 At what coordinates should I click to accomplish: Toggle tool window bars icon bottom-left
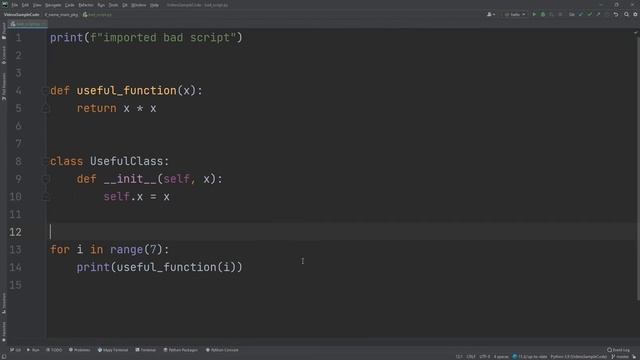coord(4,357)
